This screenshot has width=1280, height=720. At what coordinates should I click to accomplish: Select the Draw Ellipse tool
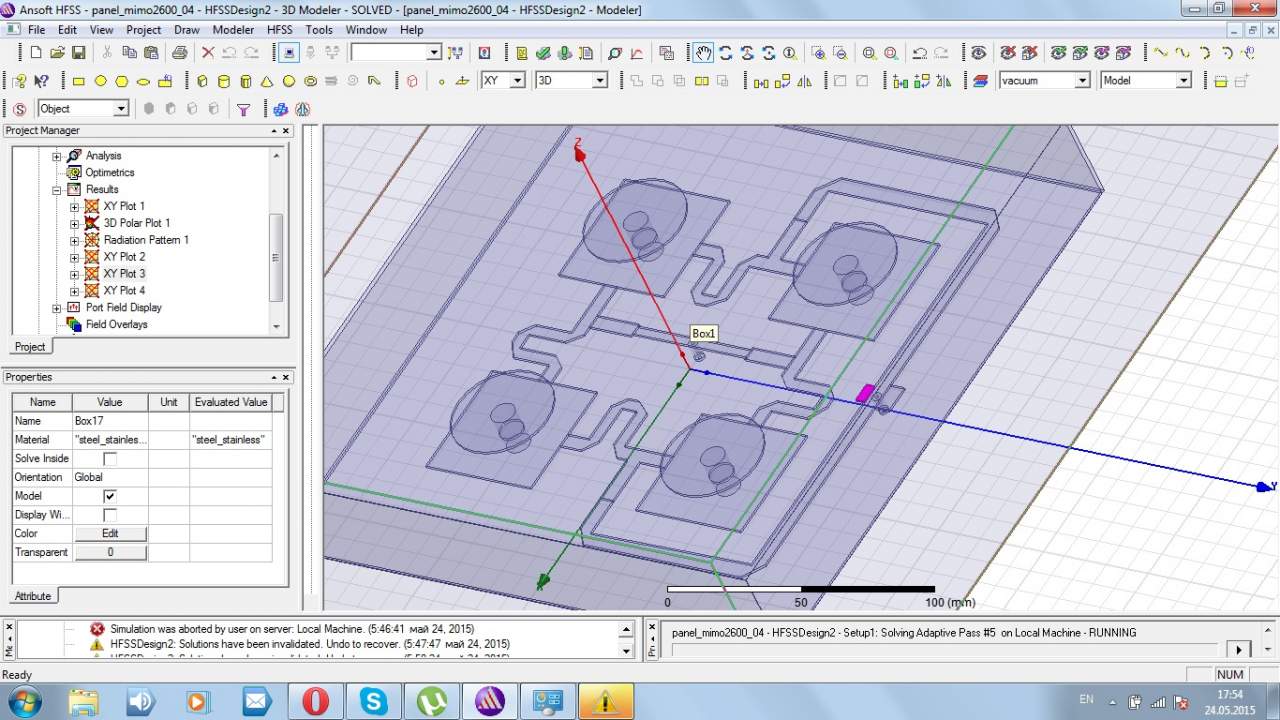(x=143, y=81)
